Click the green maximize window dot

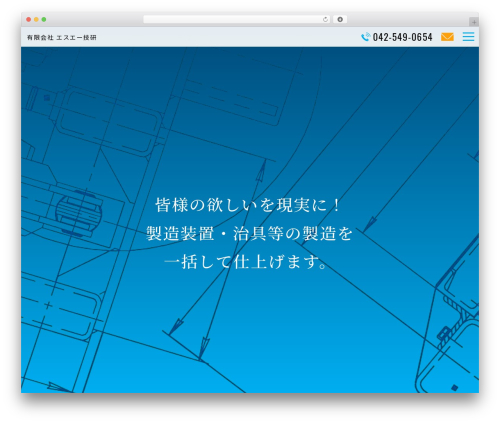[x=44, y=19]
